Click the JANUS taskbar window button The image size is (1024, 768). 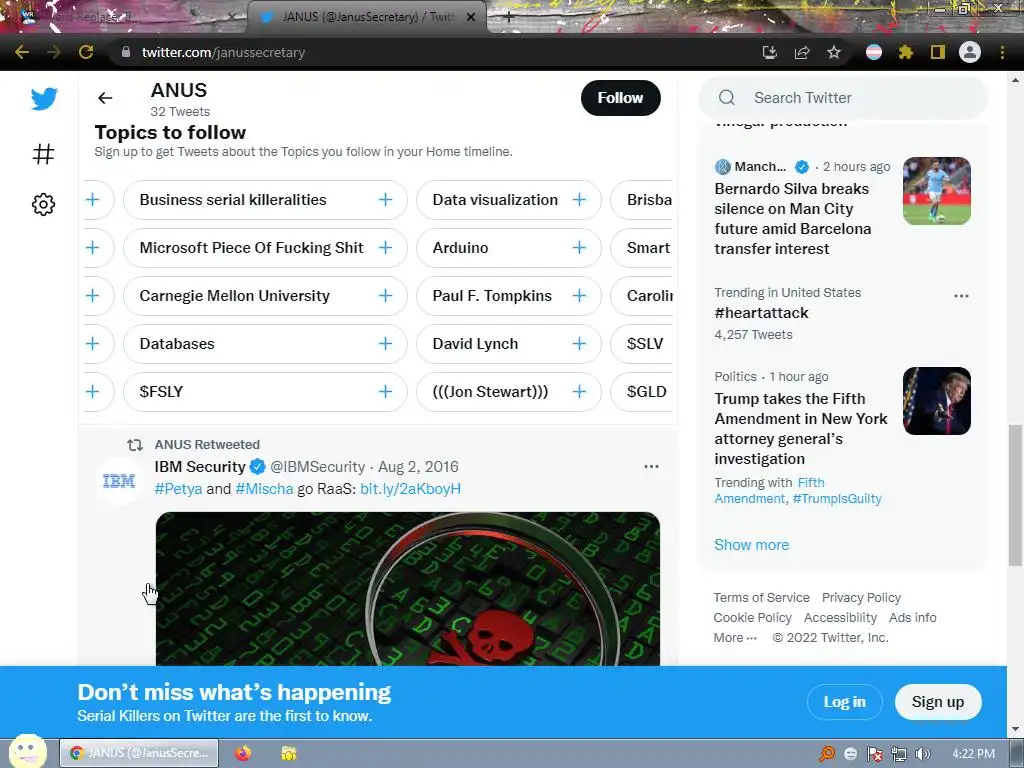click(x=139, y=753)
